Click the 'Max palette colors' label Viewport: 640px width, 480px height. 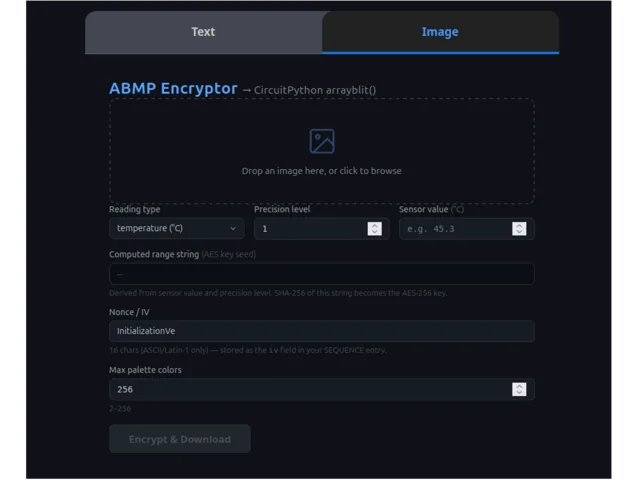pos(145,370)
